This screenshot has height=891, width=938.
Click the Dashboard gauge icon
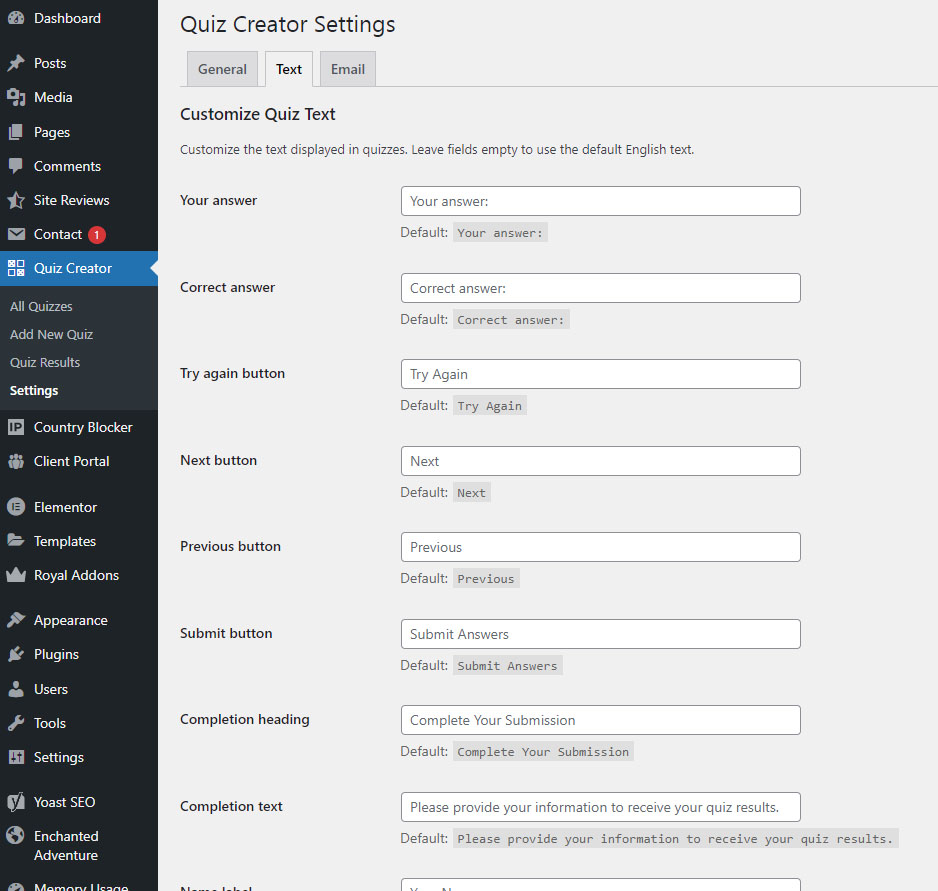point(16,18)
